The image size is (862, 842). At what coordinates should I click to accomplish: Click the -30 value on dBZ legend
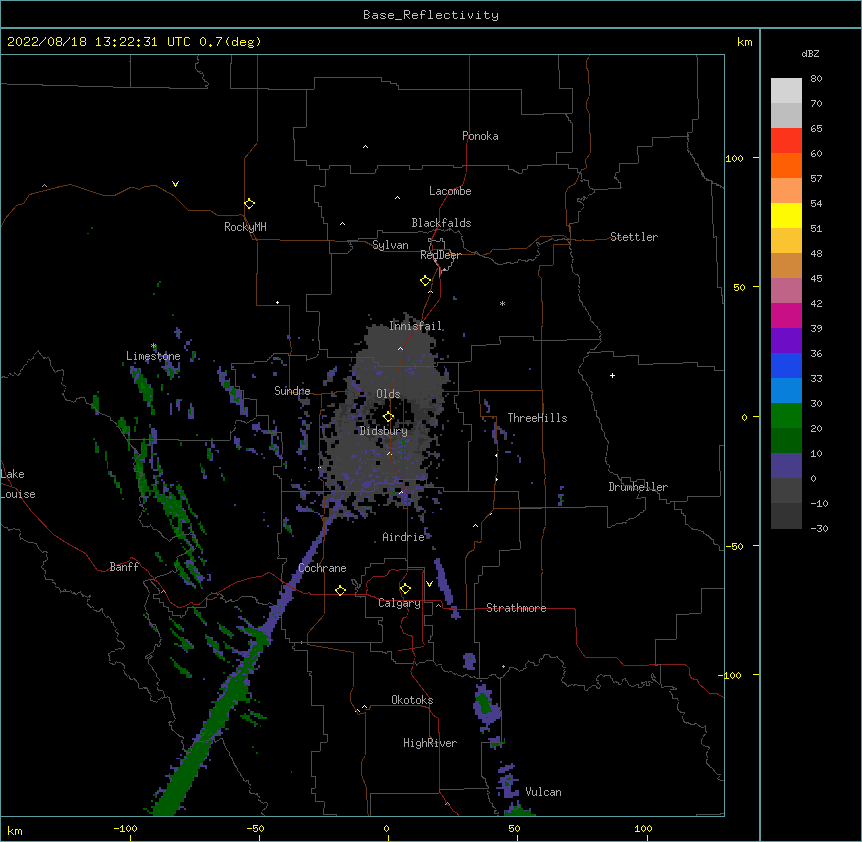click(x=819, y=528)
